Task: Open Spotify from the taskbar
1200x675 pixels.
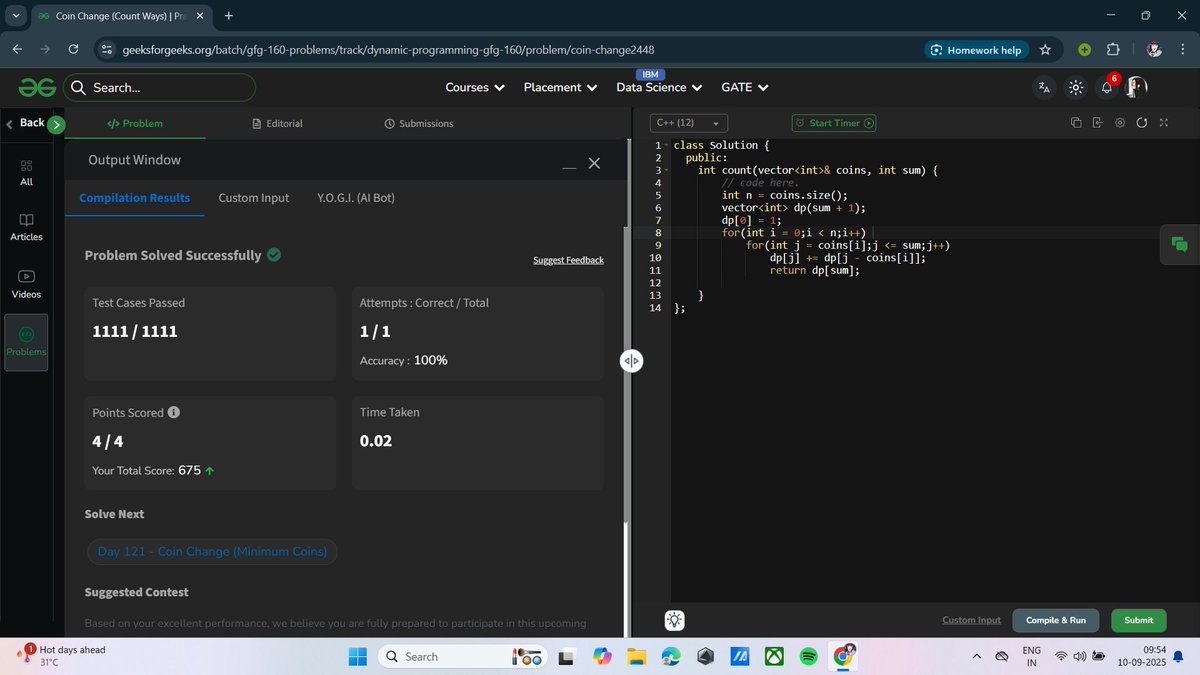Action: [808, 656]
